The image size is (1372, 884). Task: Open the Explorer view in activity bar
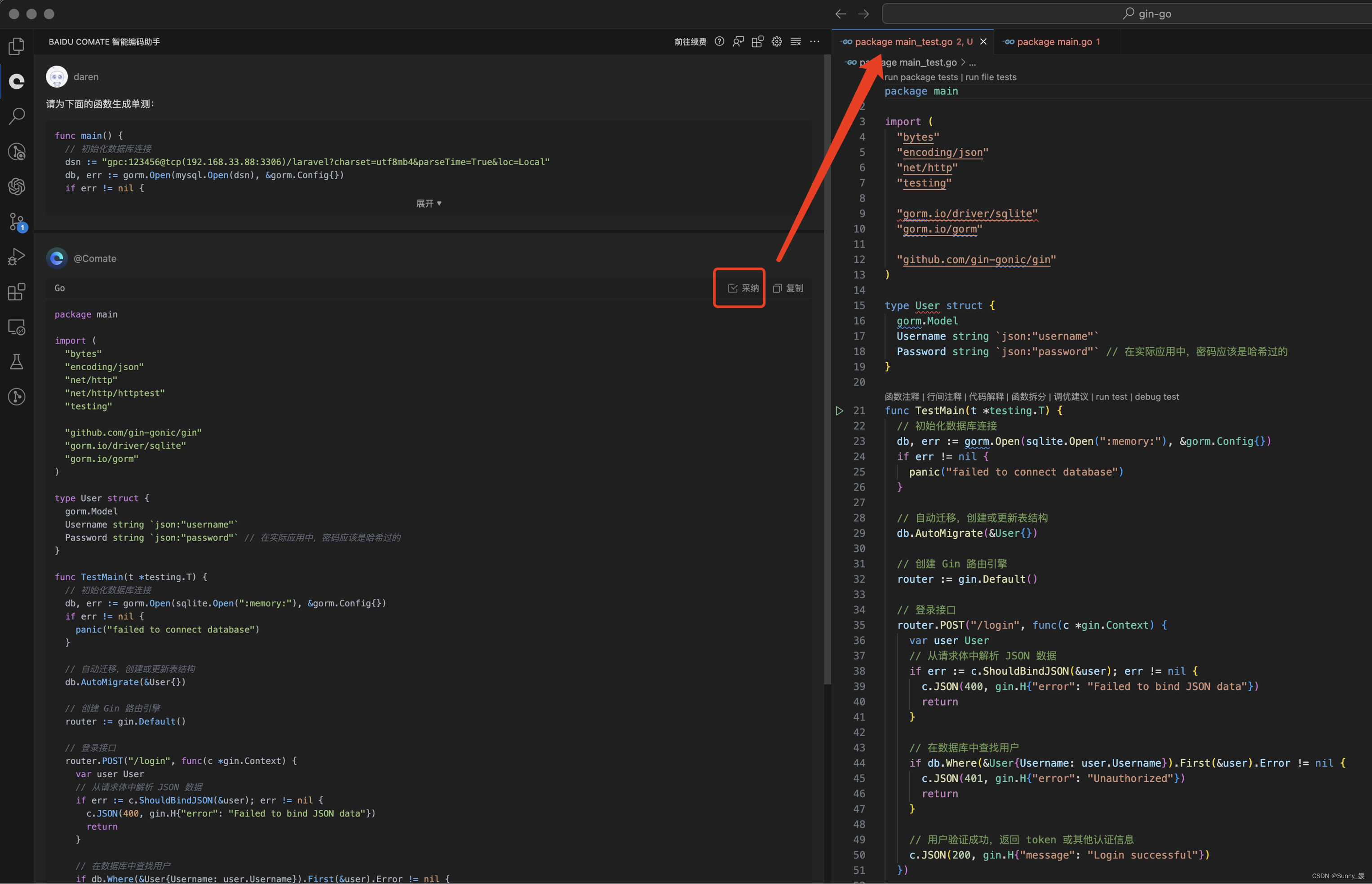coord(17,46)
